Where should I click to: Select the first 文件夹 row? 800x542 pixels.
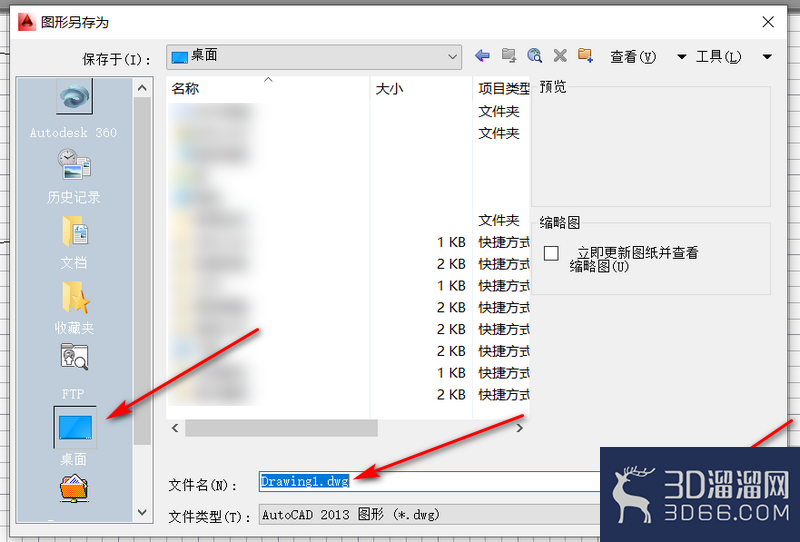(x=348, y=111)
